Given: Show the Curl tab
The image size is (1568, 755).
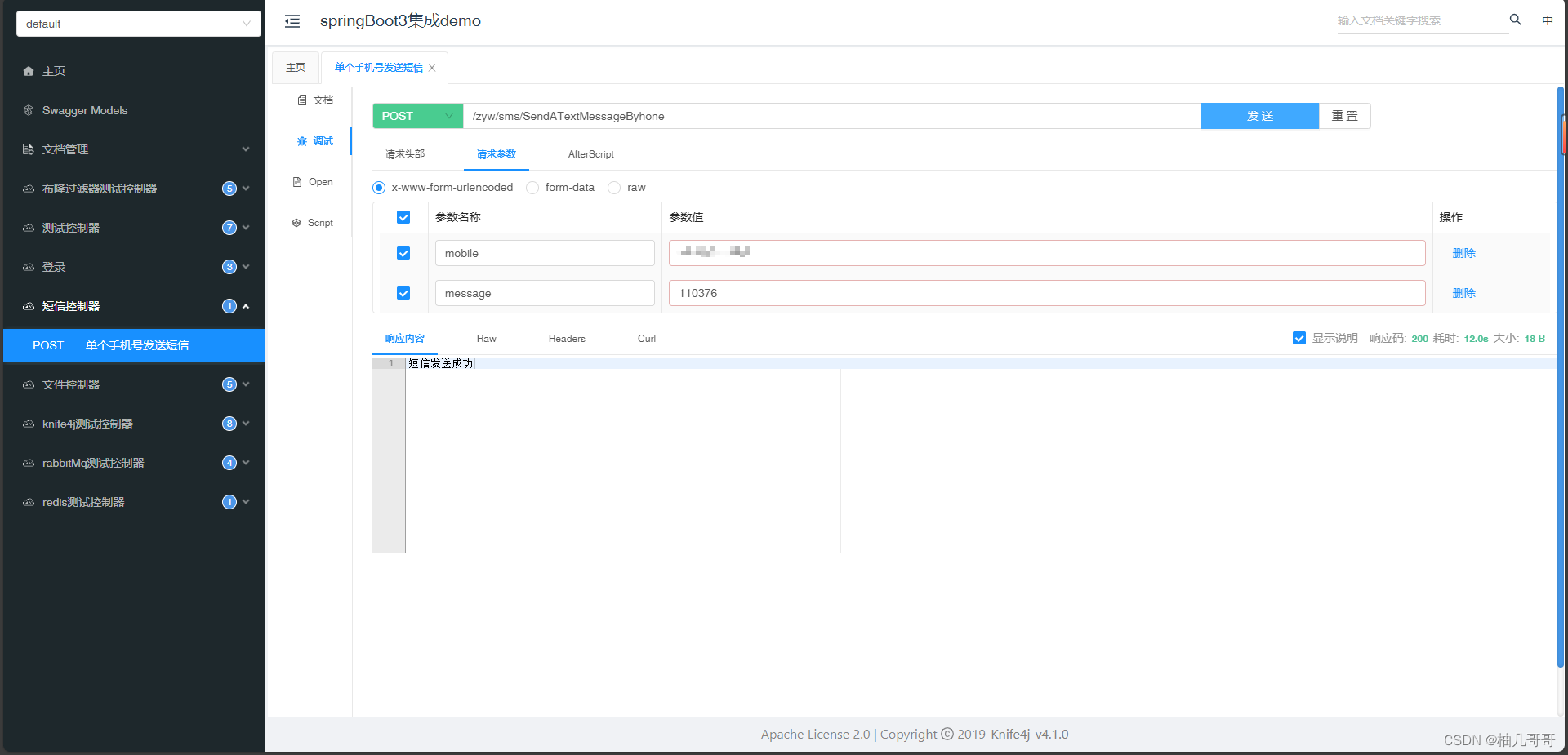Looking at the screenshot, I should click(x=647, y=339).
